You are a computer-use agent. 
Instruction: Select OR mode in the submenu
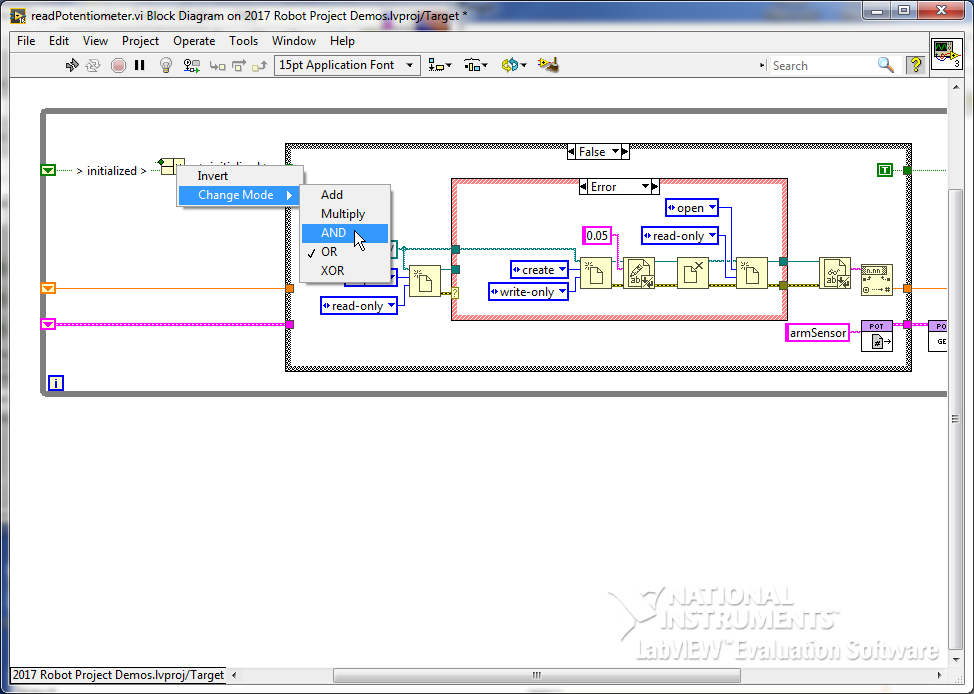pos(329,252)
